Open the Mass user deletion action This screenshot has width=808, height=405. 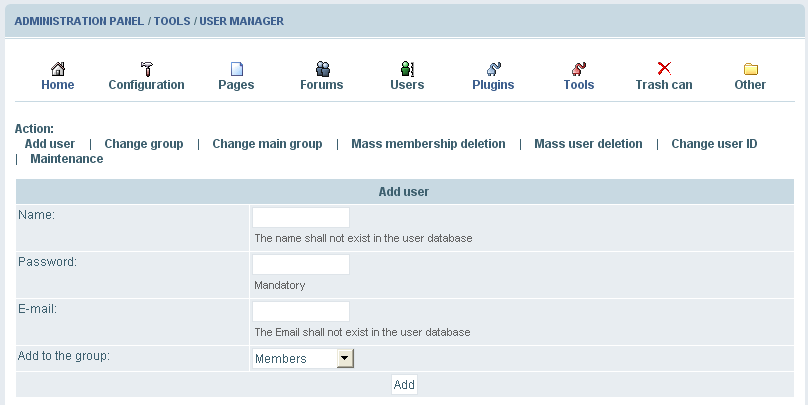click(588, 144)
